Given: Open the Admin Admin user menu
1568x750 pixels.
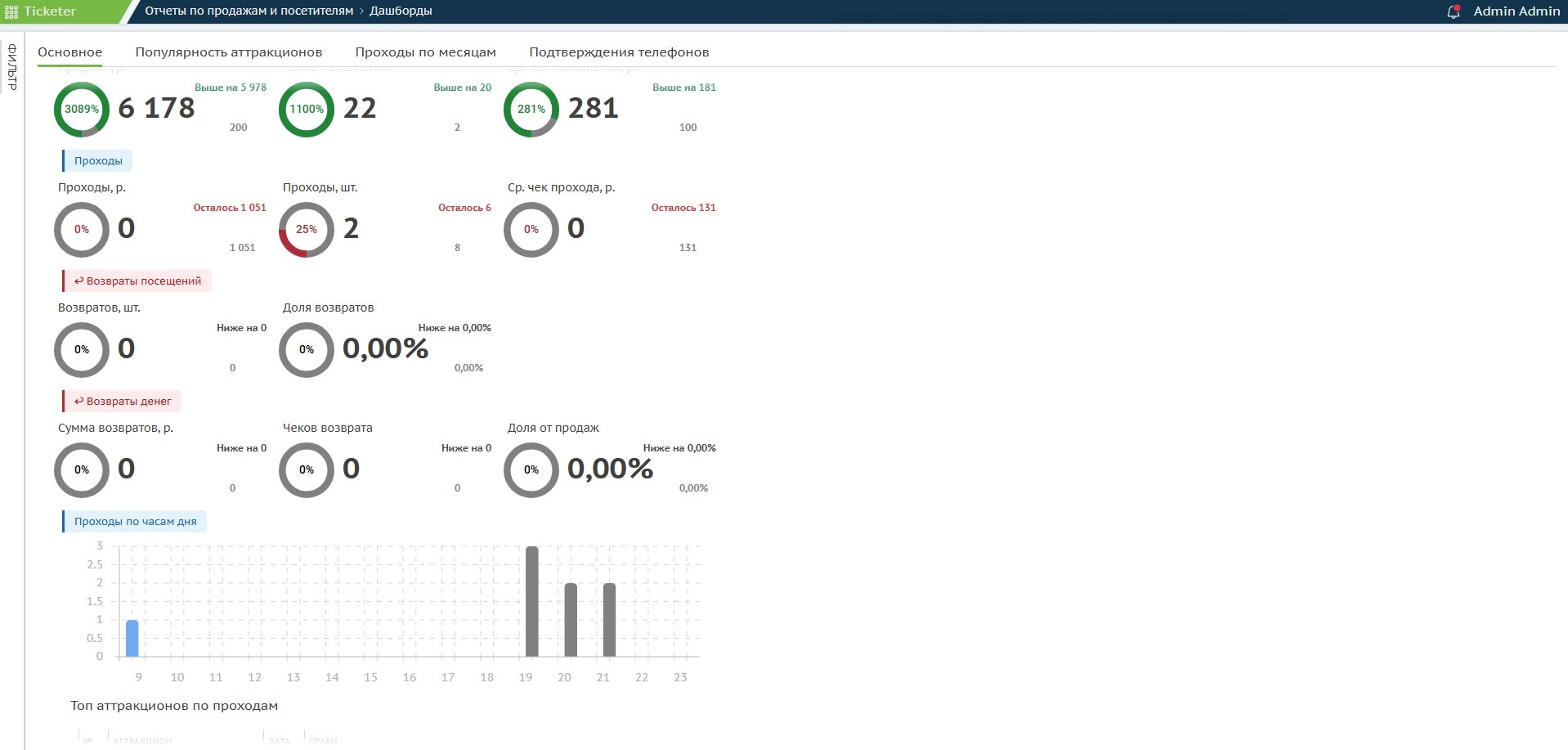Looking at the screenshot, I should 1516,11.
